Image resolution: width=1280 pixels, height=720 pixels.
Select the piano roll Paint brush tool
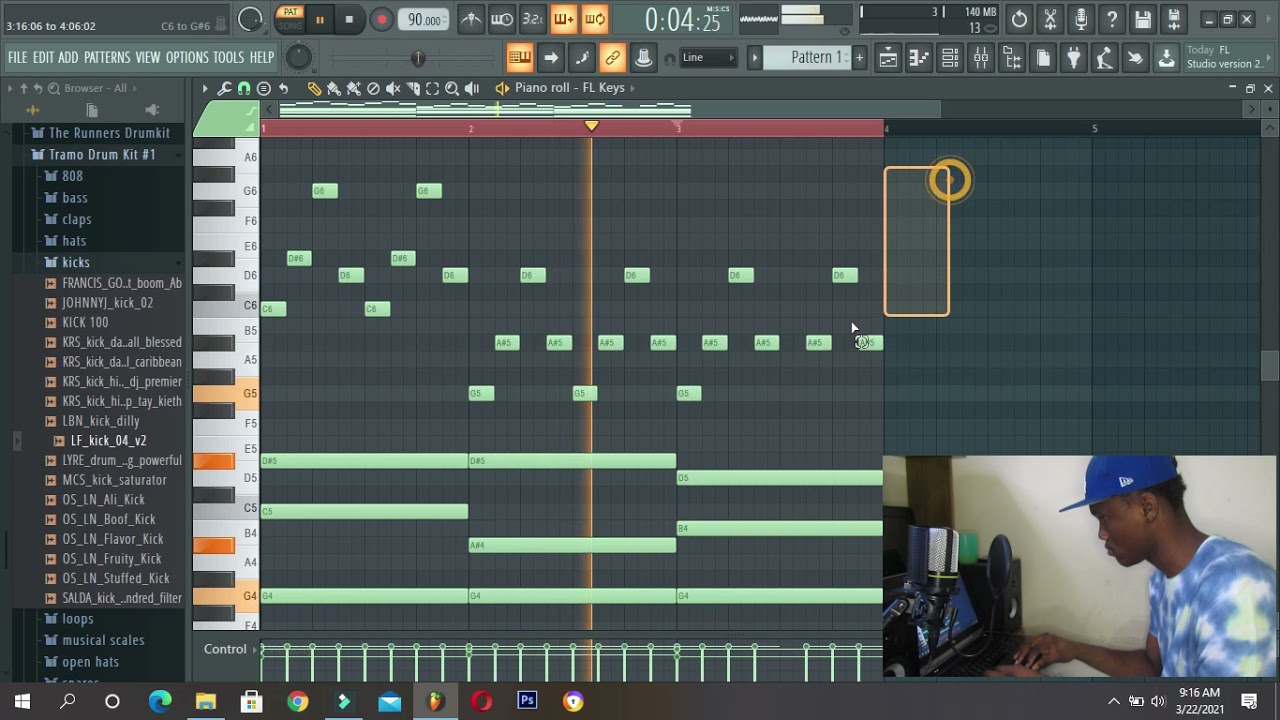334,88
